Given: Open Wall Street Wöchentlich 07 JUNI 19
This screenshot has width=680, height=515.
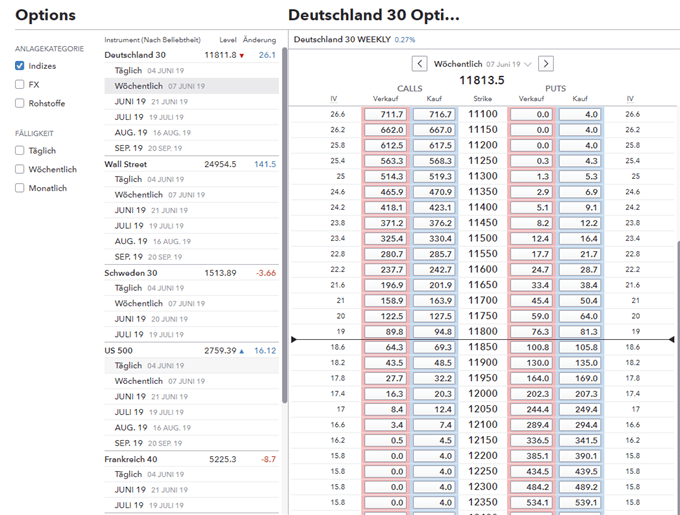Looking at the screenshot, I should (x=191, y=195).
